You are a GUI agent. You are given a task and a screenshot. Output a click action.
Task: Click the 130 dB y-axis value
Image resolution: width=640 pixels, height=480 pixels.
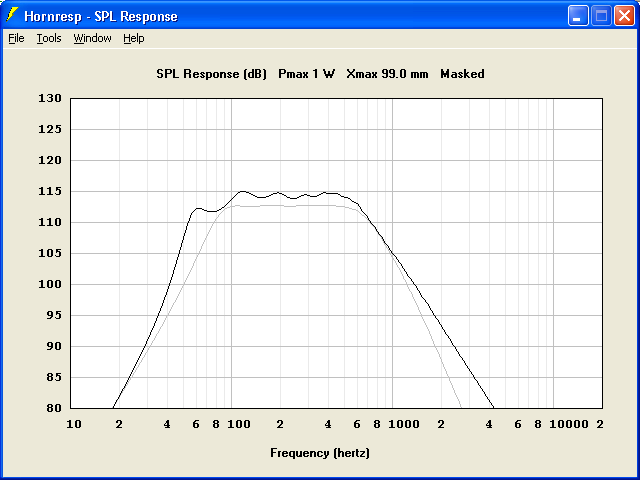point(50,98)
